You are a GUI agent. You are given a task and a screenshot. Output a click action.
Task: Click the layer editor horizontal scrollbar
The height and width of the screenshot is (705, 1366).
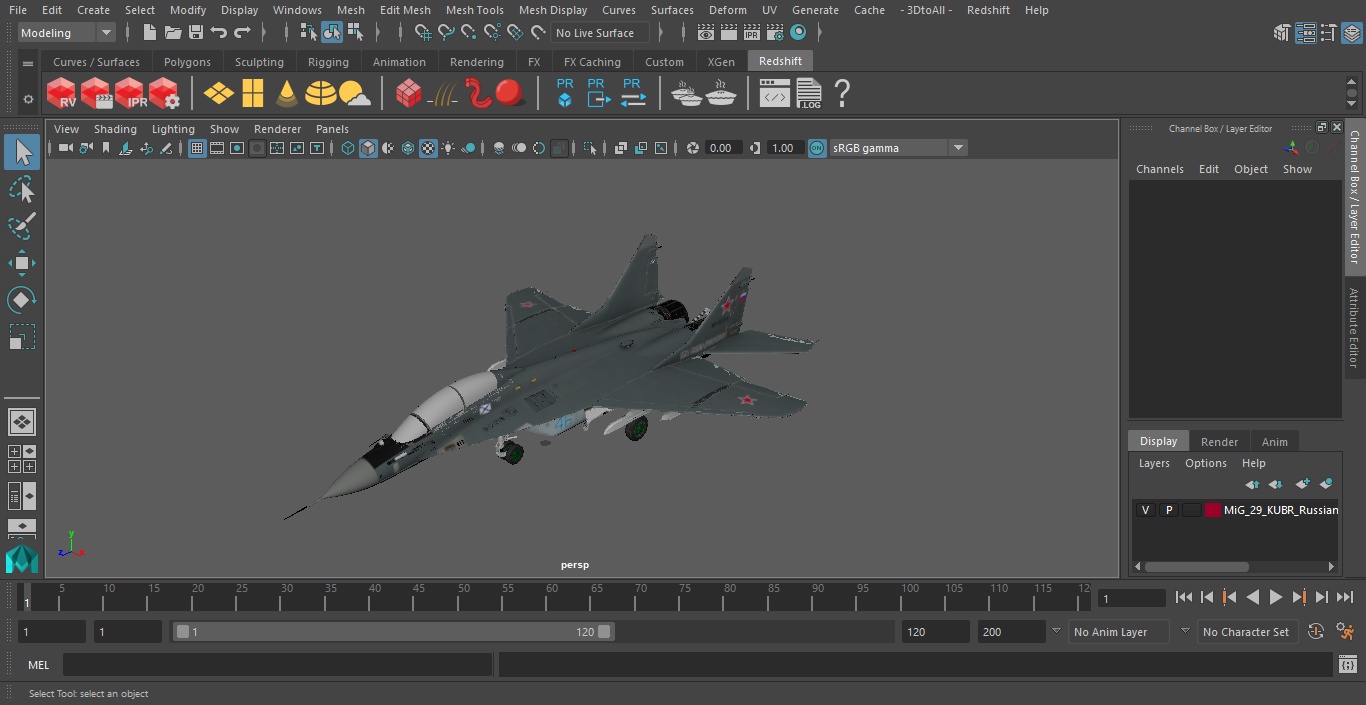coord(1196,566)
